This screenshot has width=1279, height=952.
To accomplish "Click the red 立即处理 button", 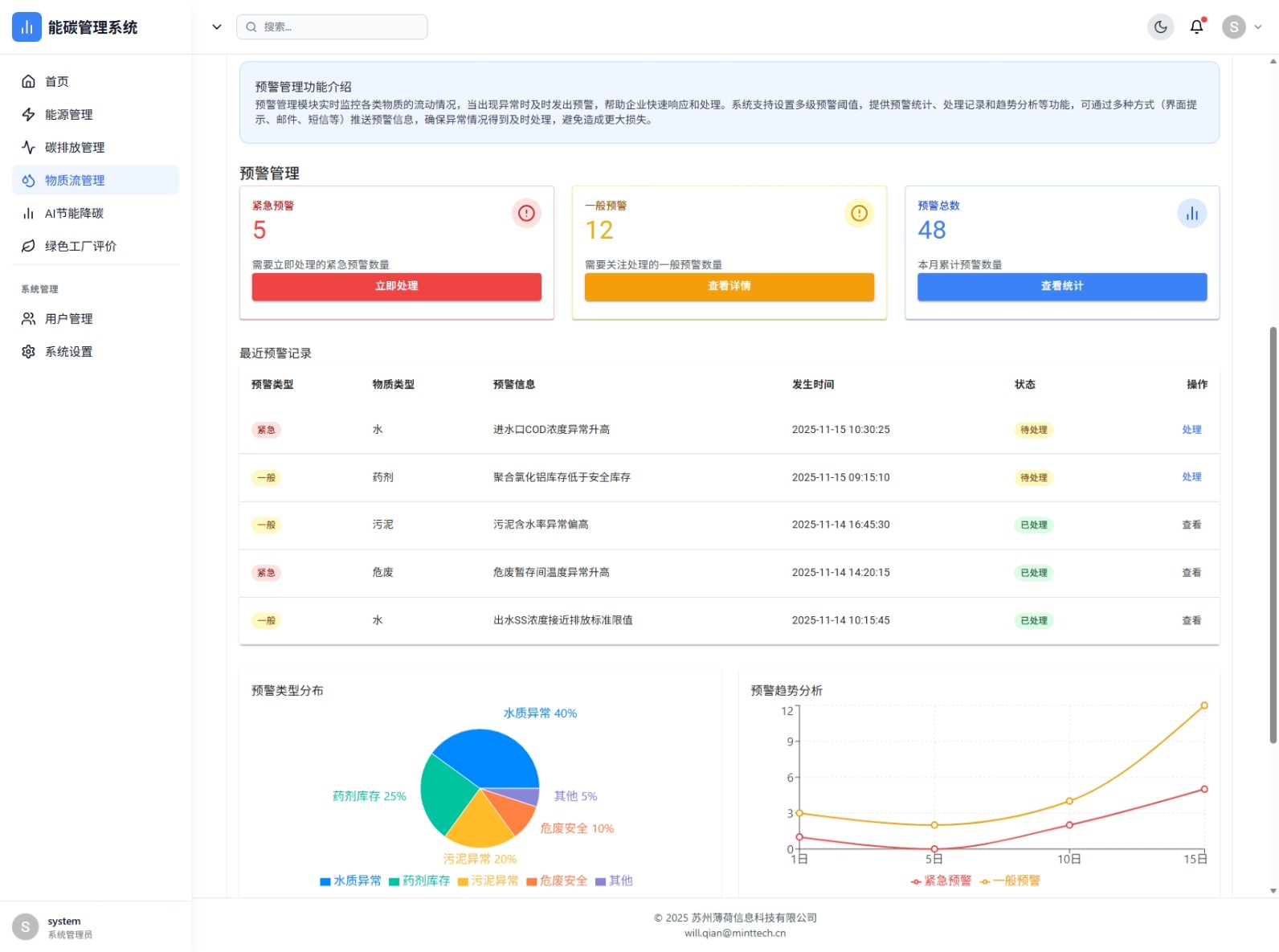I will [397, 287].
